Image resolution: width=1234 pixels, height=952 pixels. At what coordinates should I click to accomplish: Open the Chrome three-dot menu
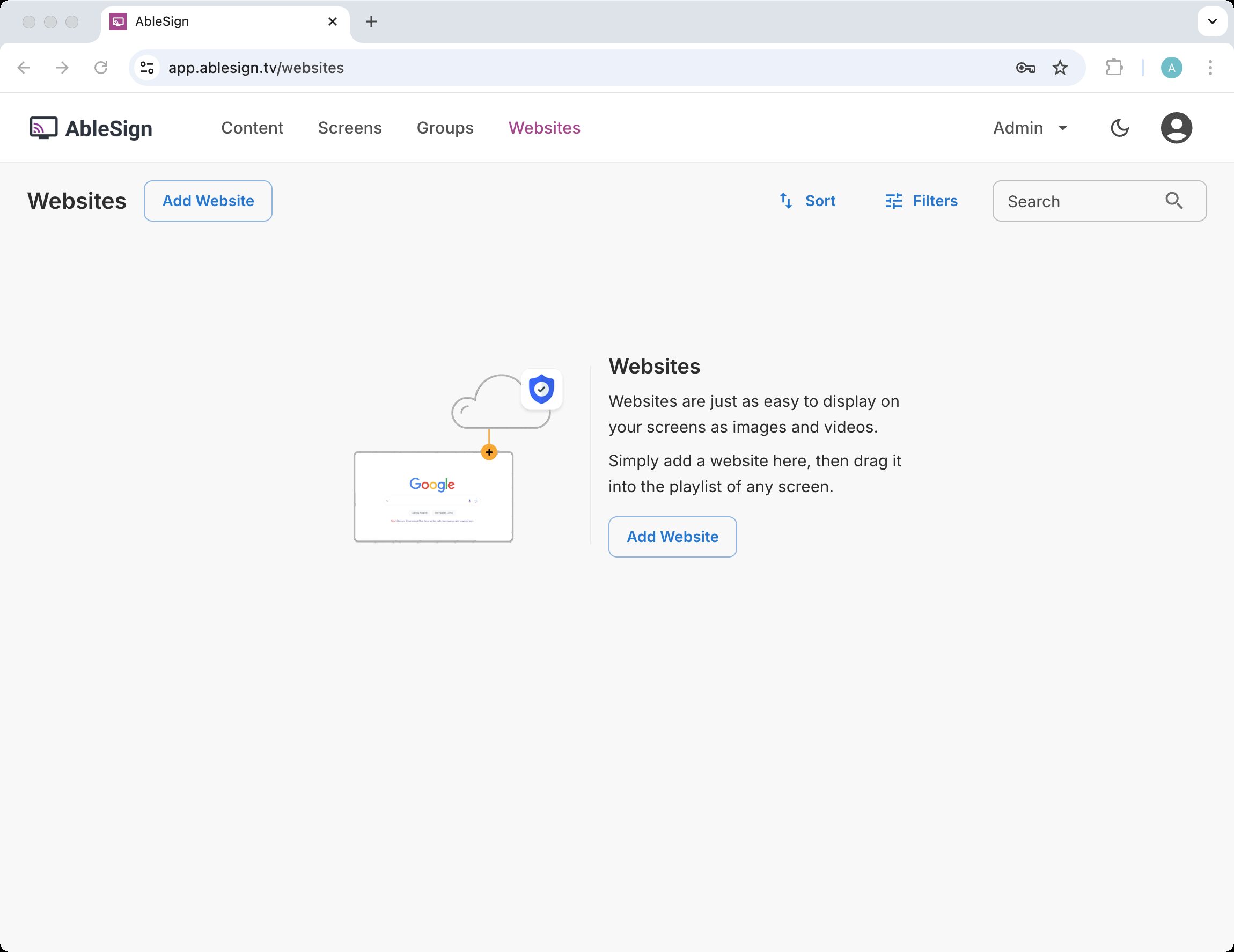coord(1210,68)
